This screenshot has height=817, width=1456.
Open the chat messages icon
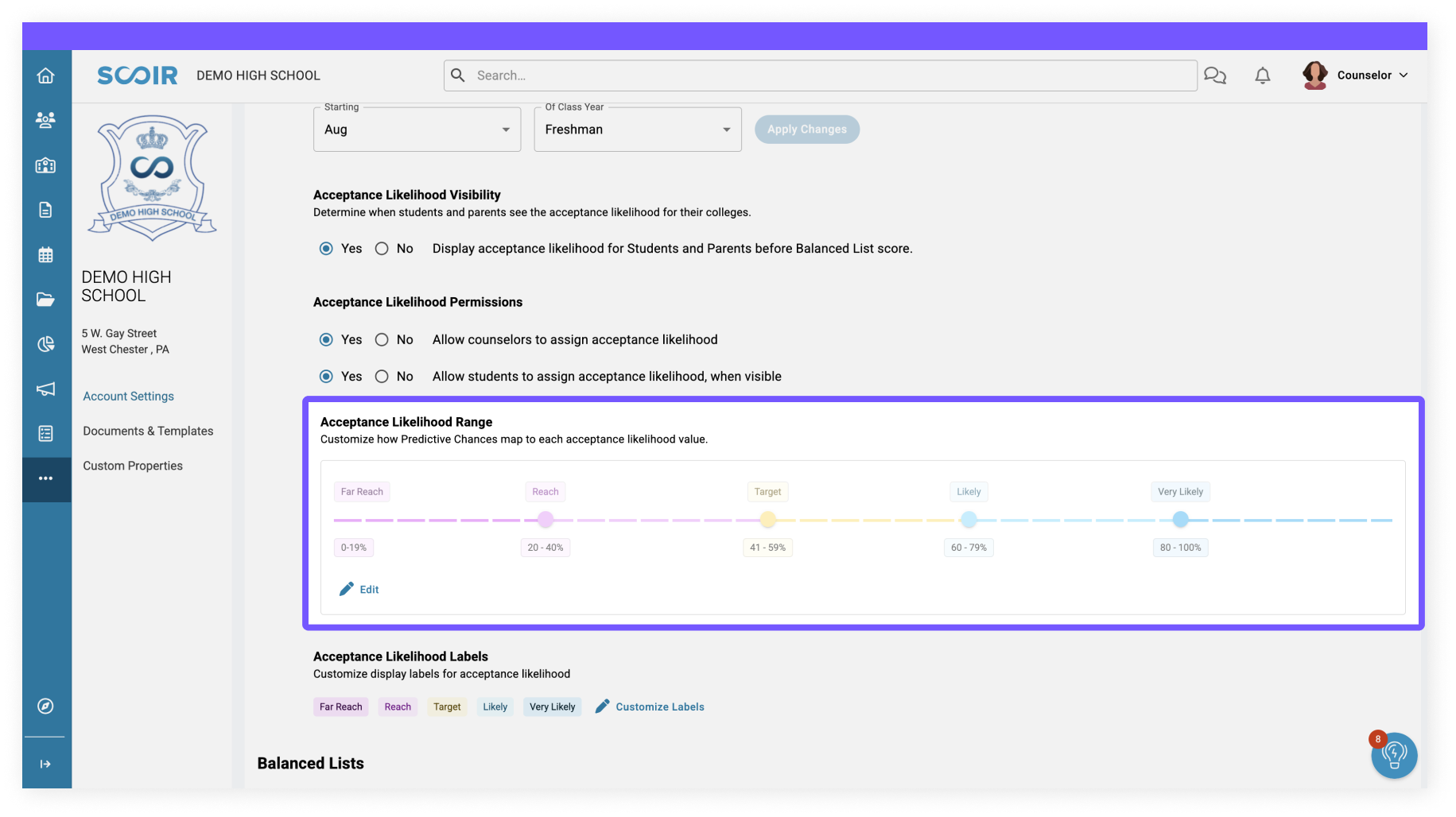tap(1215, 76)
